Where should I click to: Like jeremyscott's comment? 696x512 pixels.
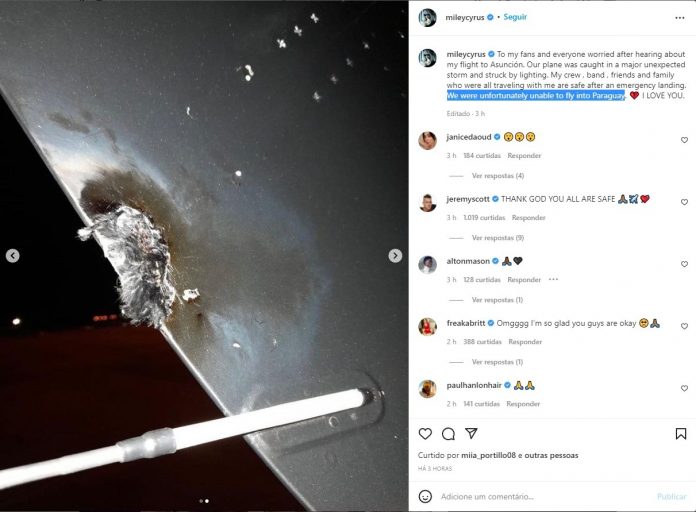click(x=684, y=202)
